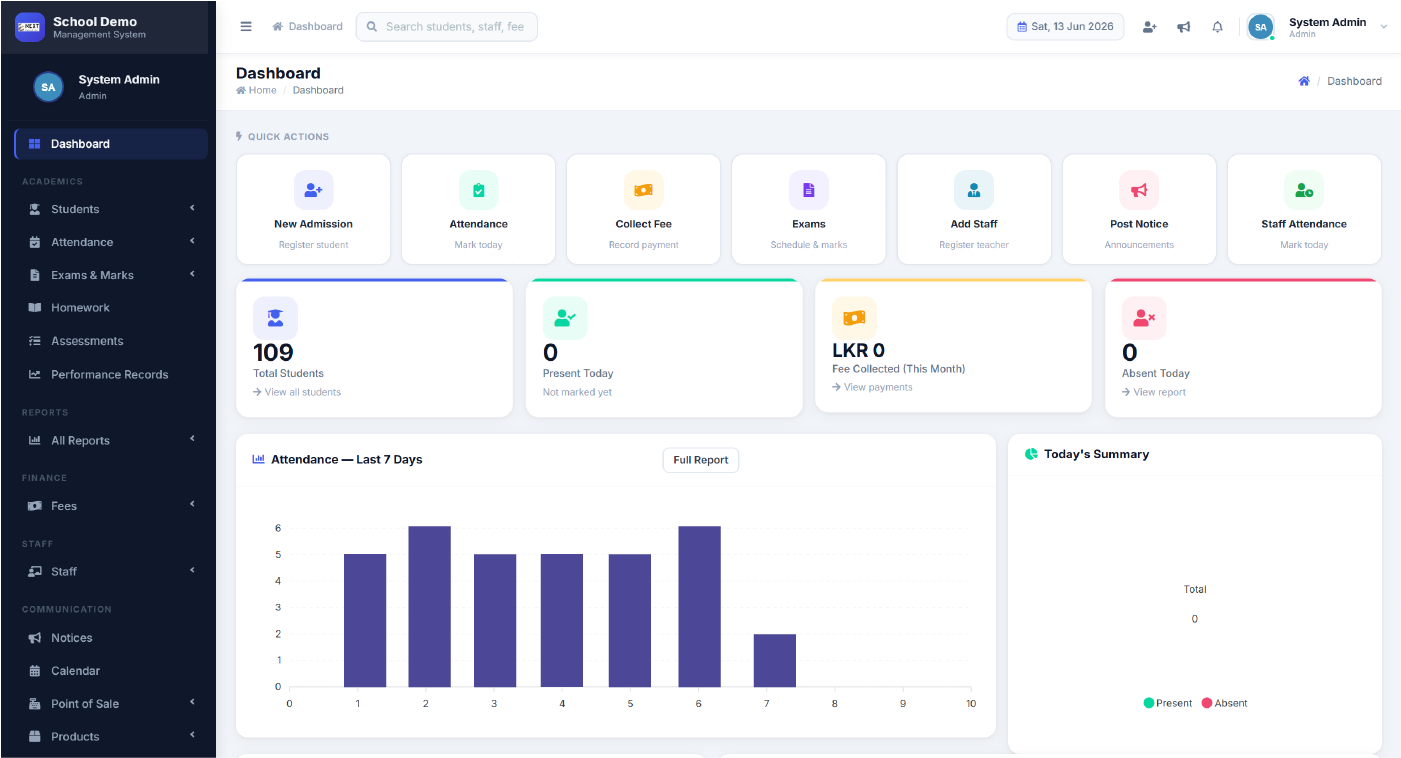
Task: Click the home icon in right breadcrumb
Action: coord(1304,81)
